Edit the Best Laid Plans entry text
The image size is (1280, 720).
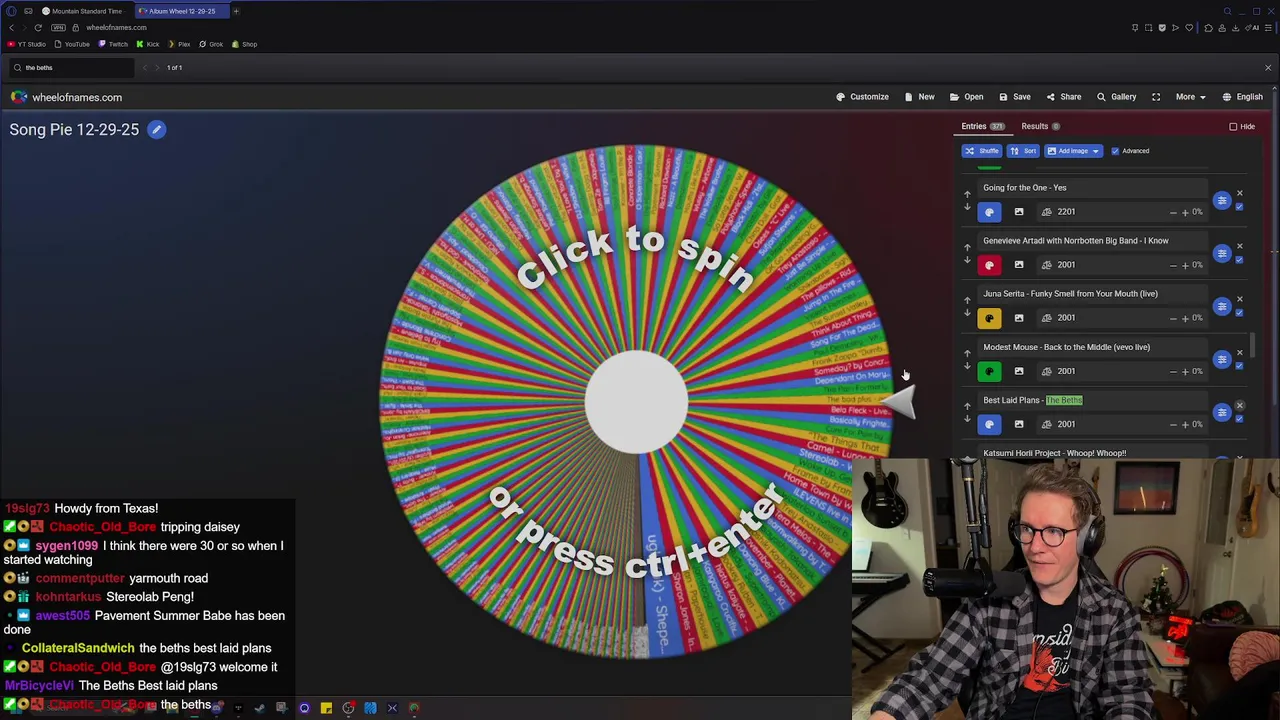1094,400
